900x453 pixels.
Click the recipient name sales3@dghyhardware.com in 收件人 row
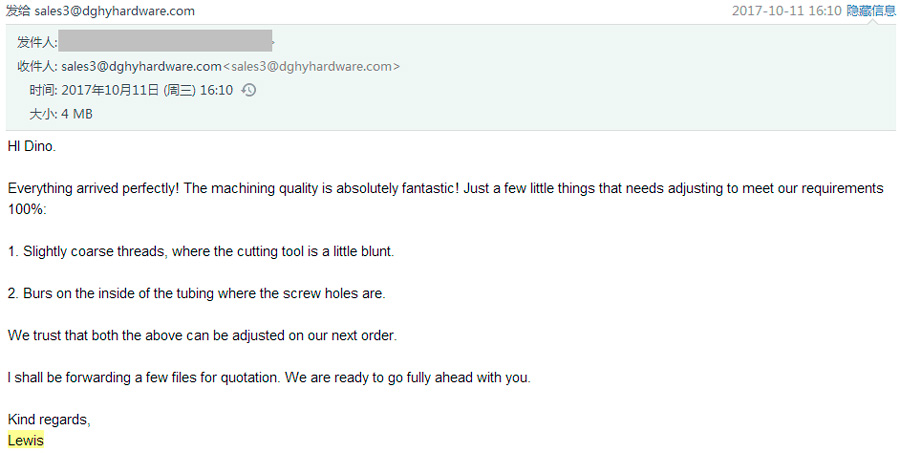pos(141,66)
